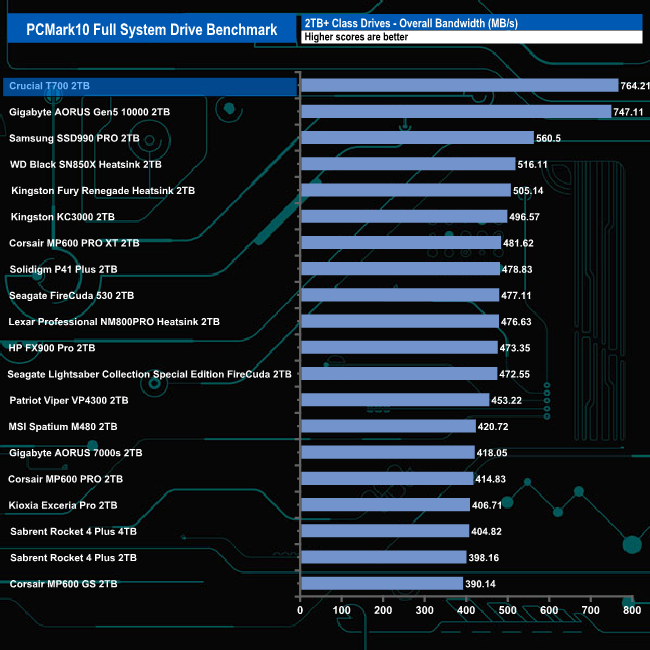Click the 'Seagate Lightsaber Collection Special Edition FireCuda 2TB' label

150,374
